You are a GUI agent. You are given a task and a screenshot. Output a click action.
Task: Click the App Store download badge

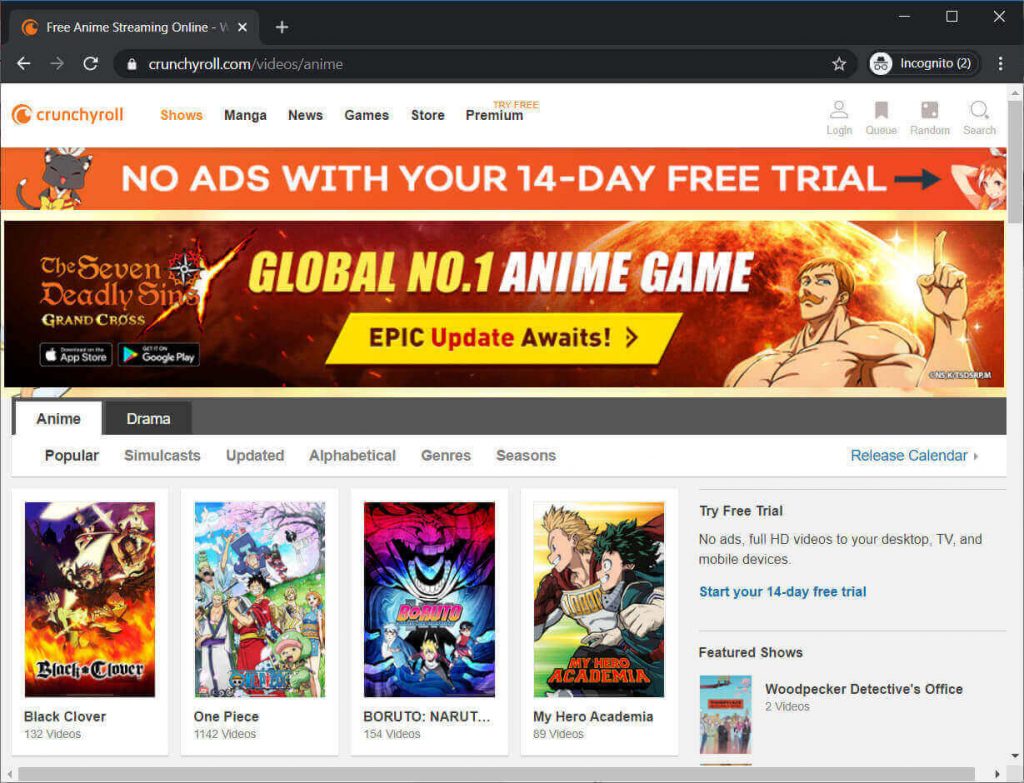pos(76,355)
